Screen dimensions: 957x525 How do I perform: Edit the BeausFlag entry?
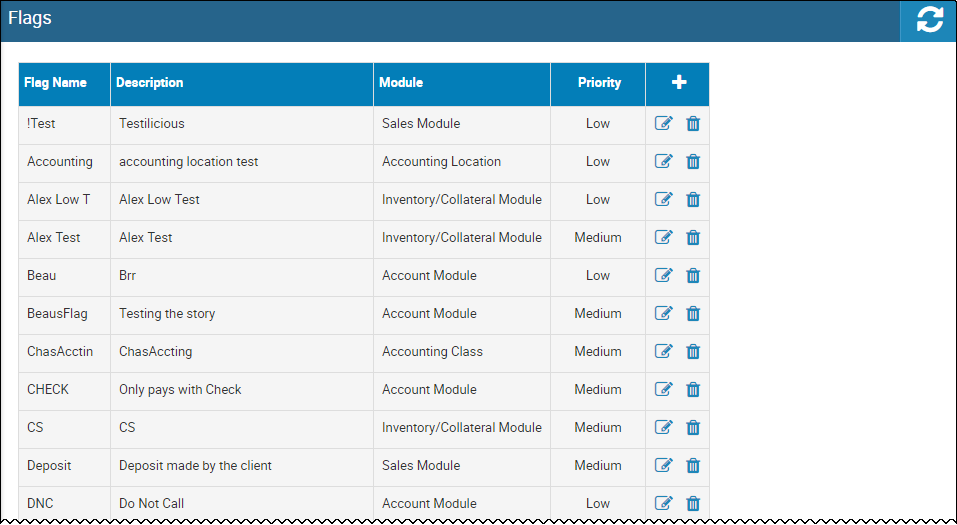663,313
